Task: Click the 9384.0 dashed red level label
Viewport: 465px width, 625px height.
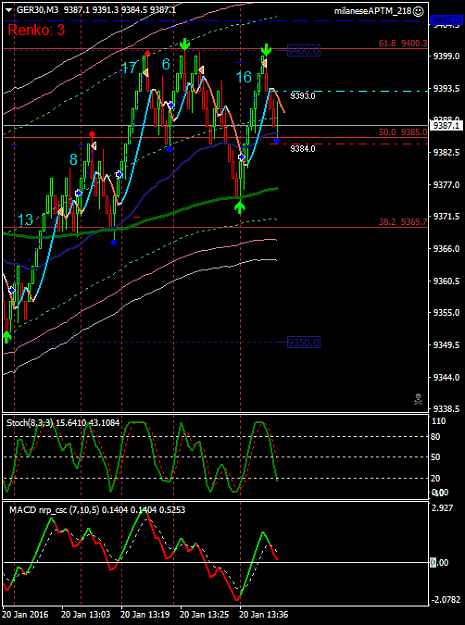Action: coord(303,149)
